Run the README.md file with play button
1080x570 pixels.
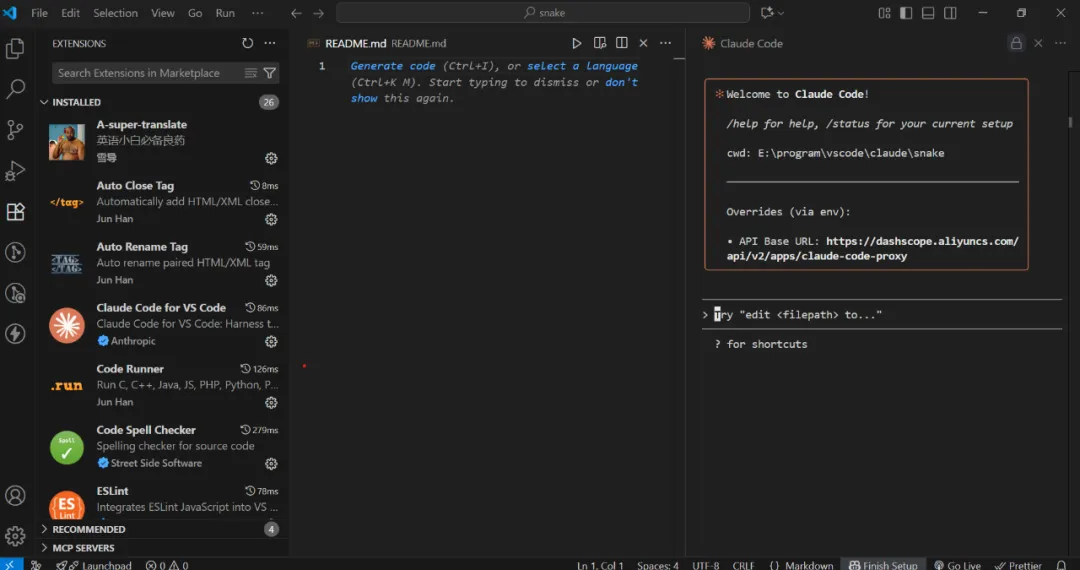(x=577, y=43)
